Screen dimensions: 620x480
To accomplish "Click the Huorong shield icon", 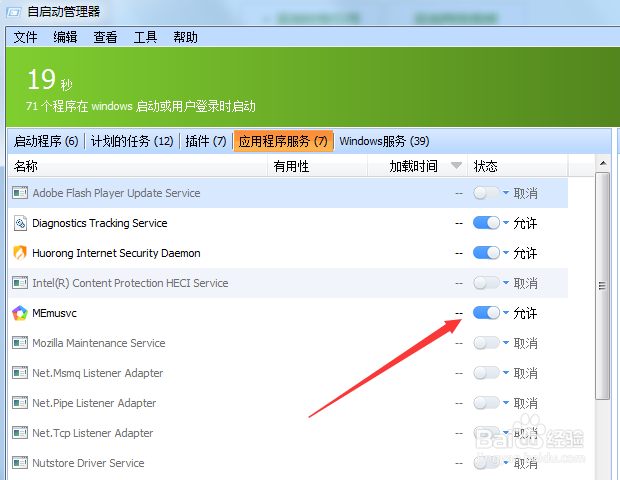I will (x=20, y=253).
